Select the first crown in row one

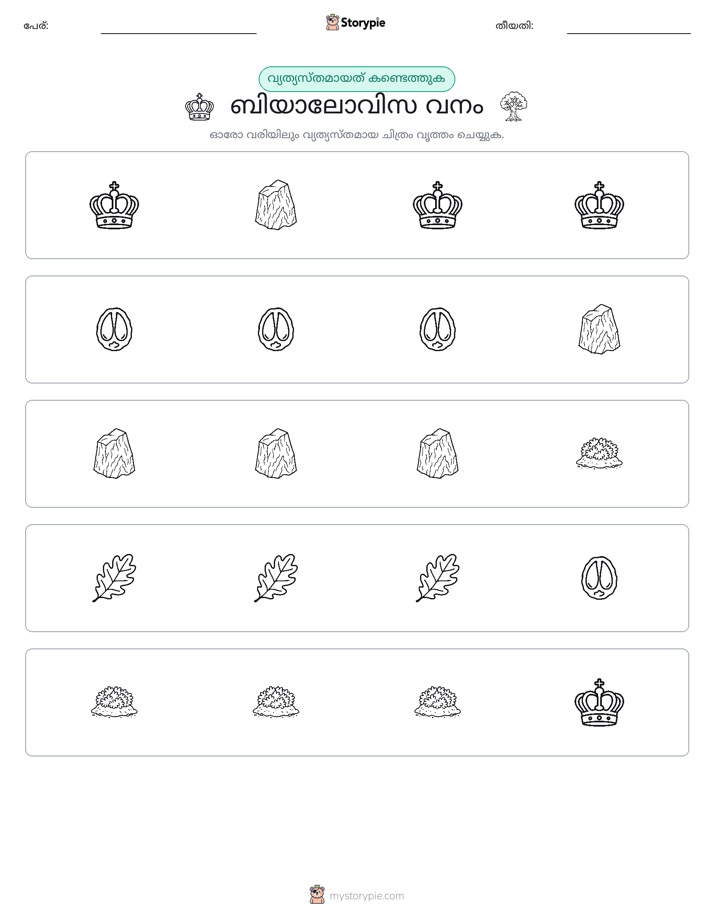click(114, 205)
